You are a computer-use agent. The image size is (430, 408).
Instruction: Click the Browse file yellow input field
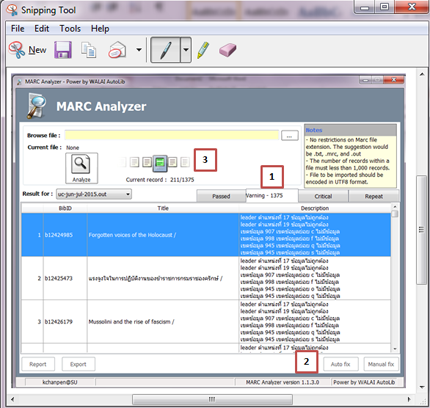(172, 135)
